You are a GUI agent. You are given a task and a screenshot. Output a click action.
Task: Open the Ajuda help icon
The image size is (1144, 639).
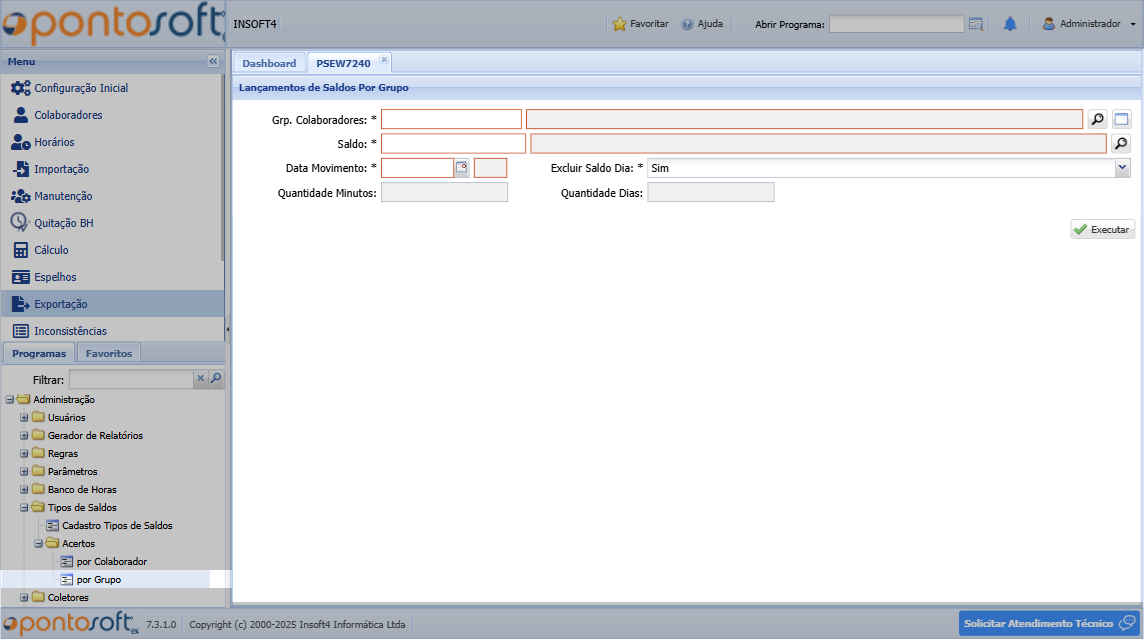click(x=687, y=24)
